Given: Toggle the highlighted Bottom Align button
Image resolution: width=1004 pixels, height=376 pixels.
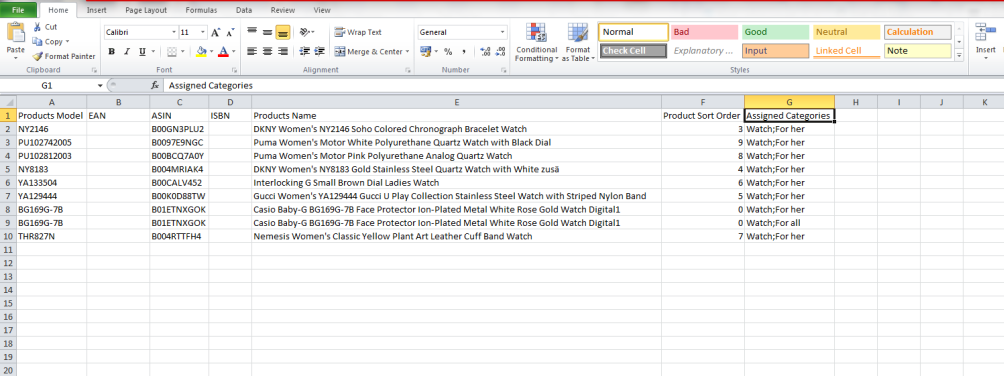Looking at the screenshot, I should coord(282,31).
